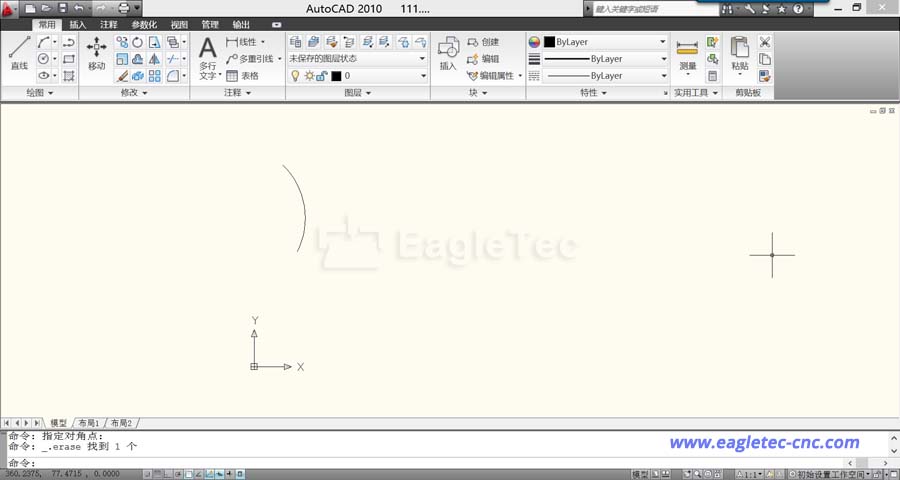This screenshot has width=900, height=480.
Task: Click the Copy Clip icon in clipboard panel
Action: click(x=765, y=59)
